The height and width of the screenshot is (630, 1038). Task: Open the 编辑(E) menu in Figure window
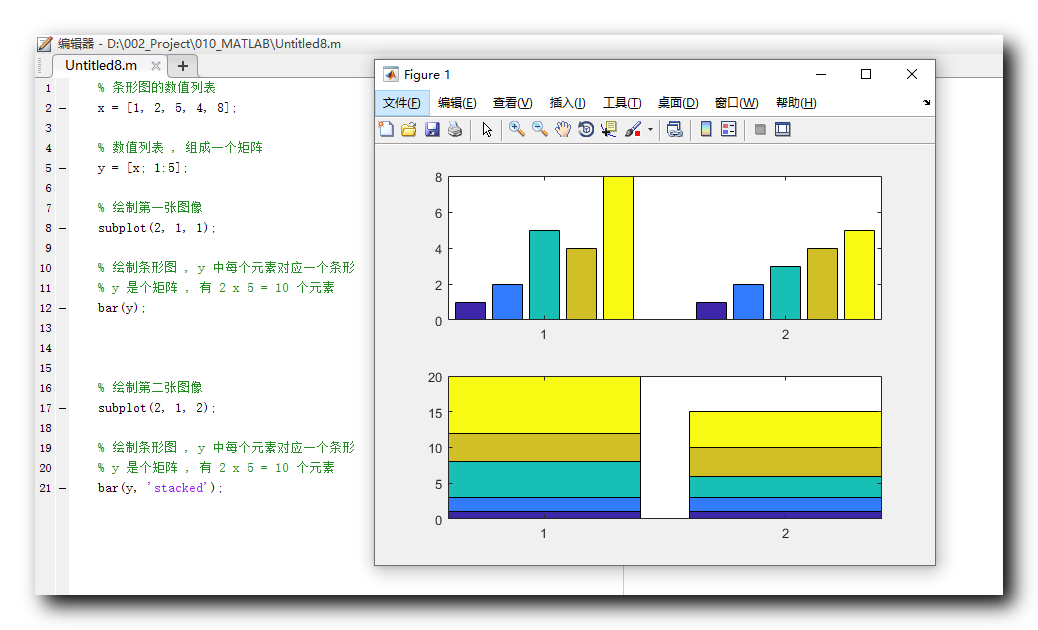coord(457,103)
